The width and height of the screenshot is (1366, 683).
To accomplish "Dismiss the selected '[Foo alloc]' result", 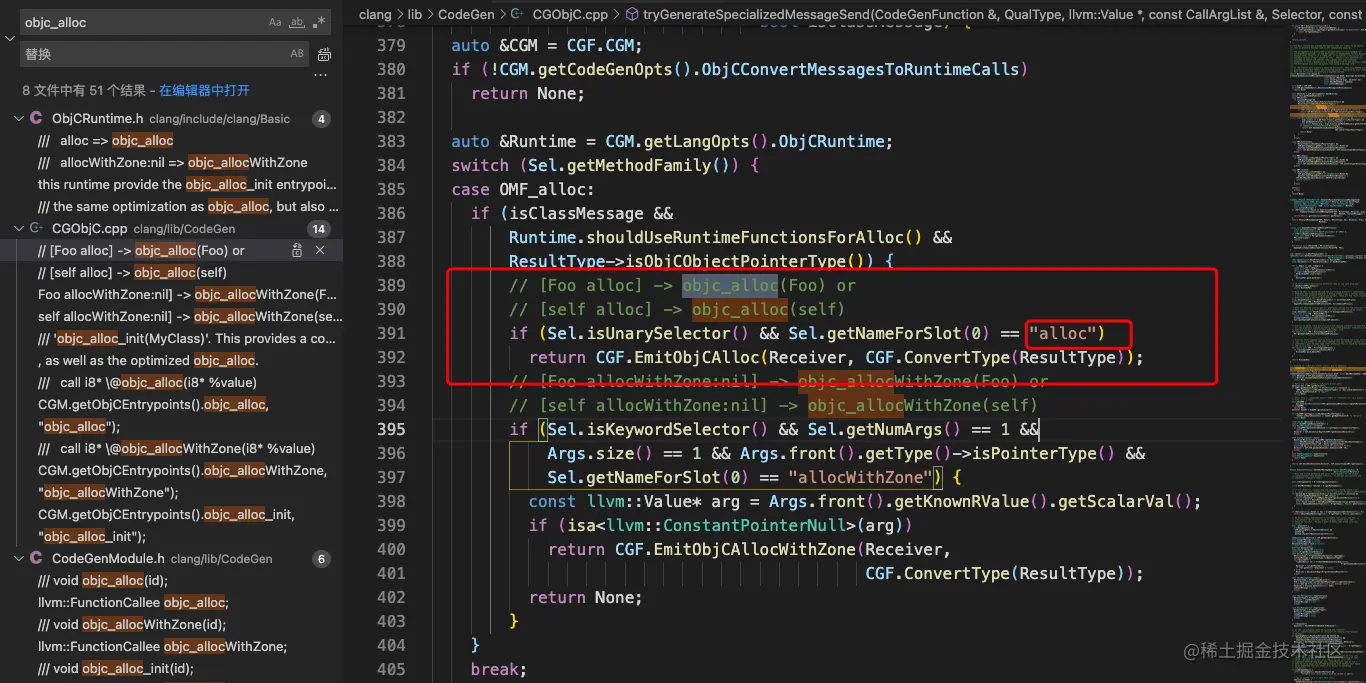I will 320,250.
